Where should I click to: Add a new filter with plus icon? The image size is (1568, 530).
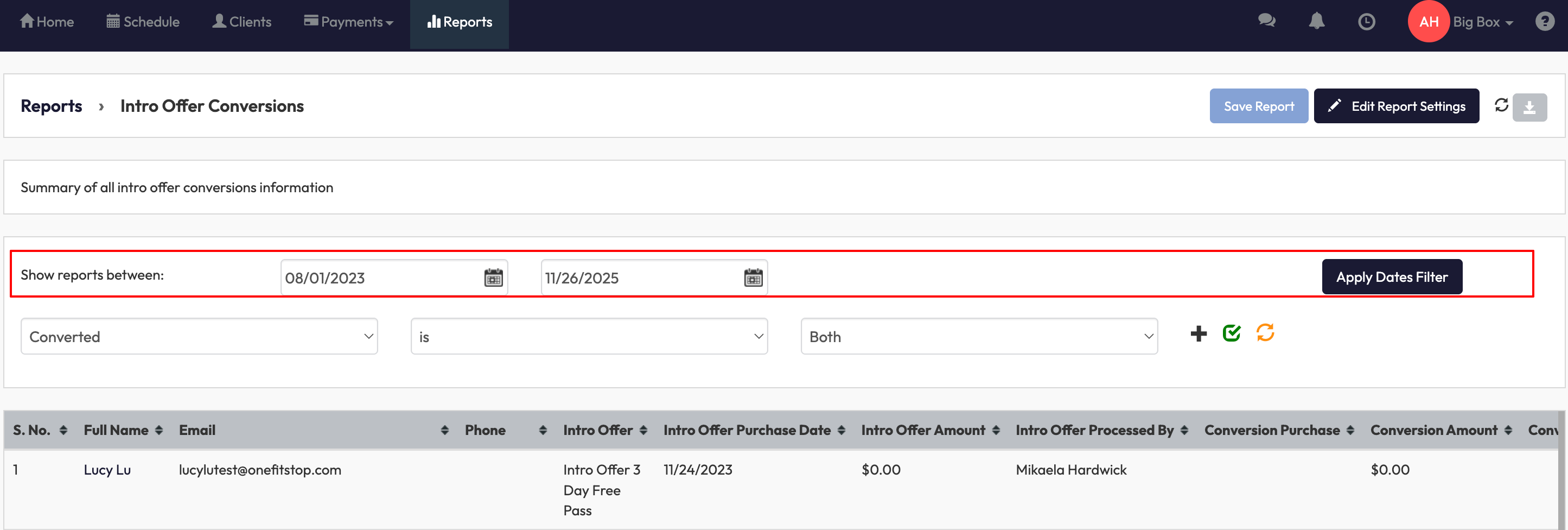click(1198, 334)
